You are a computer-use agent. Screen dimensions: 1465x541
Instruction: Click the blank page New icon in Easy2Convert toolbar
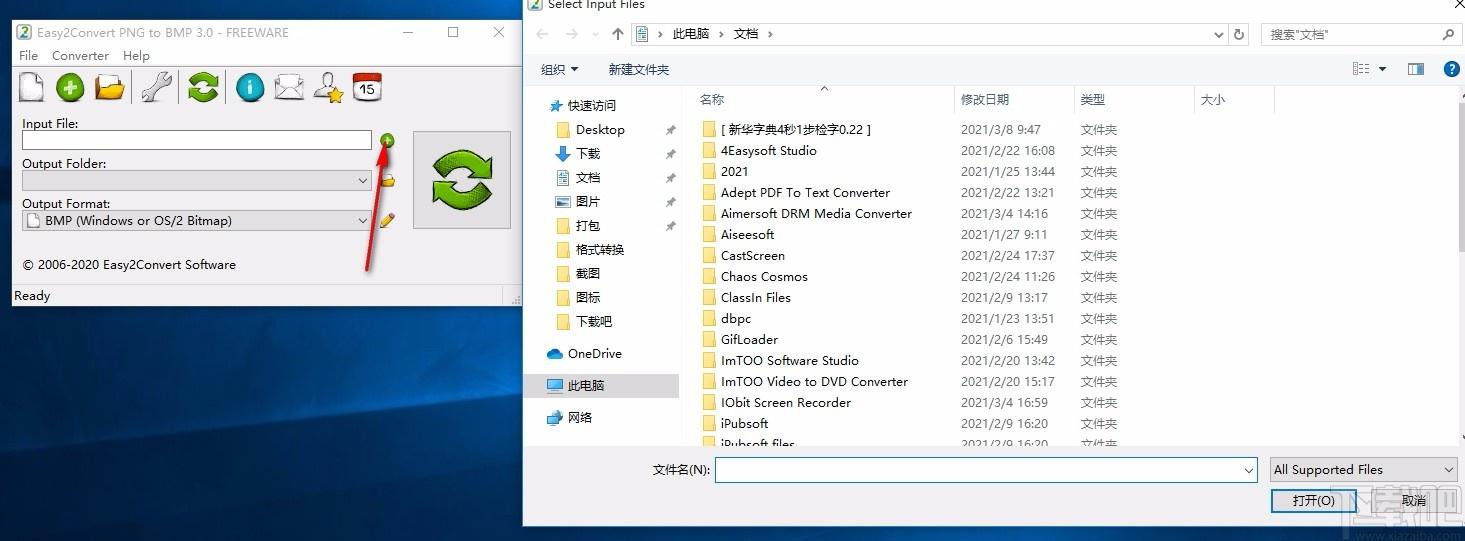pos(32,88)
